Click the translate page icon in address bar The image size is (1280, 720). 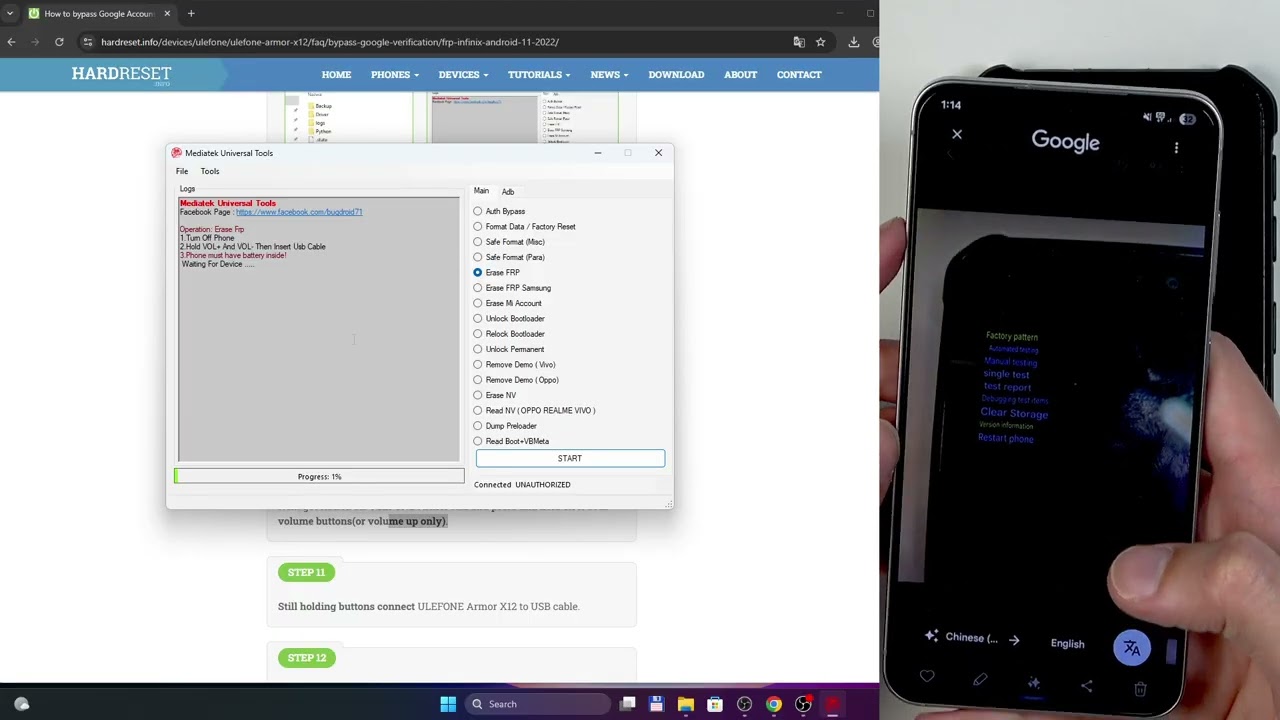click(799, 42)
